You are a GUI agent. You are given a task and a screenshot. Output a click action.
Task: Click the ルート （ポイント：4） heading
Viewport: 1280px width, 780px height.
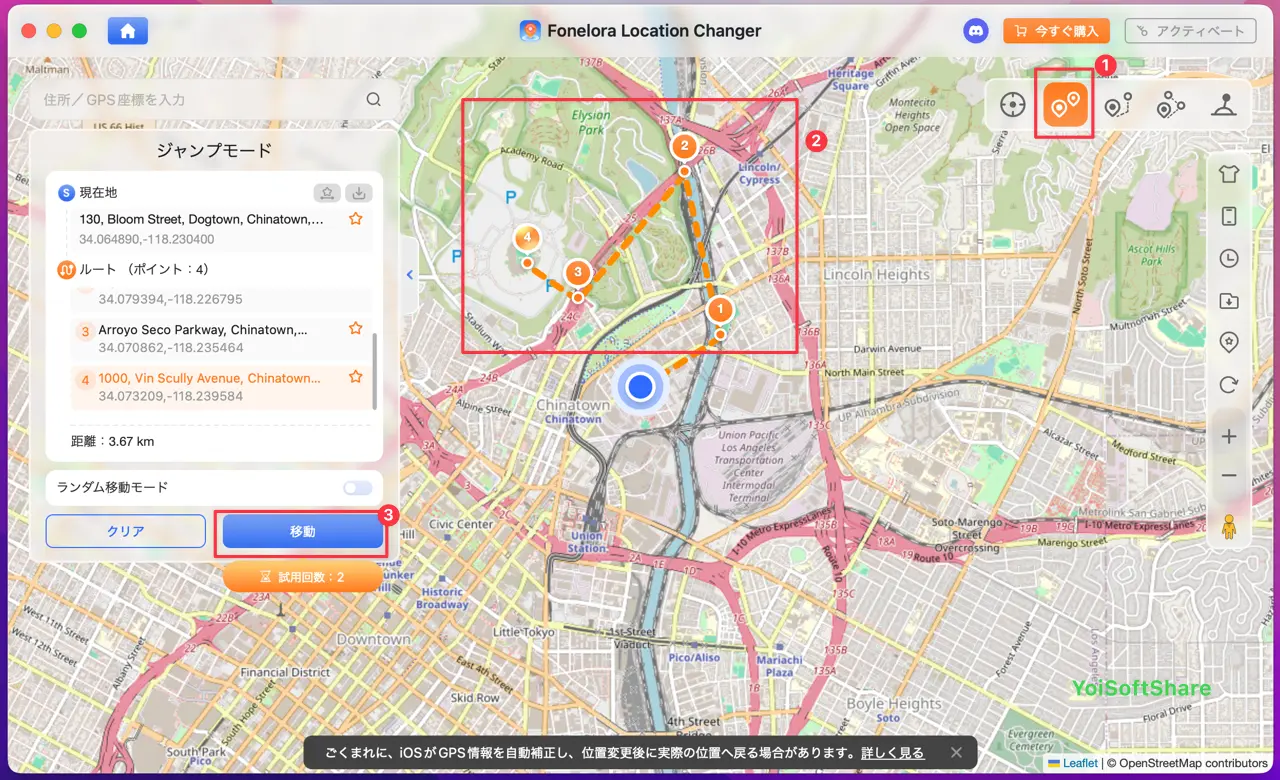tap(145, 270)
